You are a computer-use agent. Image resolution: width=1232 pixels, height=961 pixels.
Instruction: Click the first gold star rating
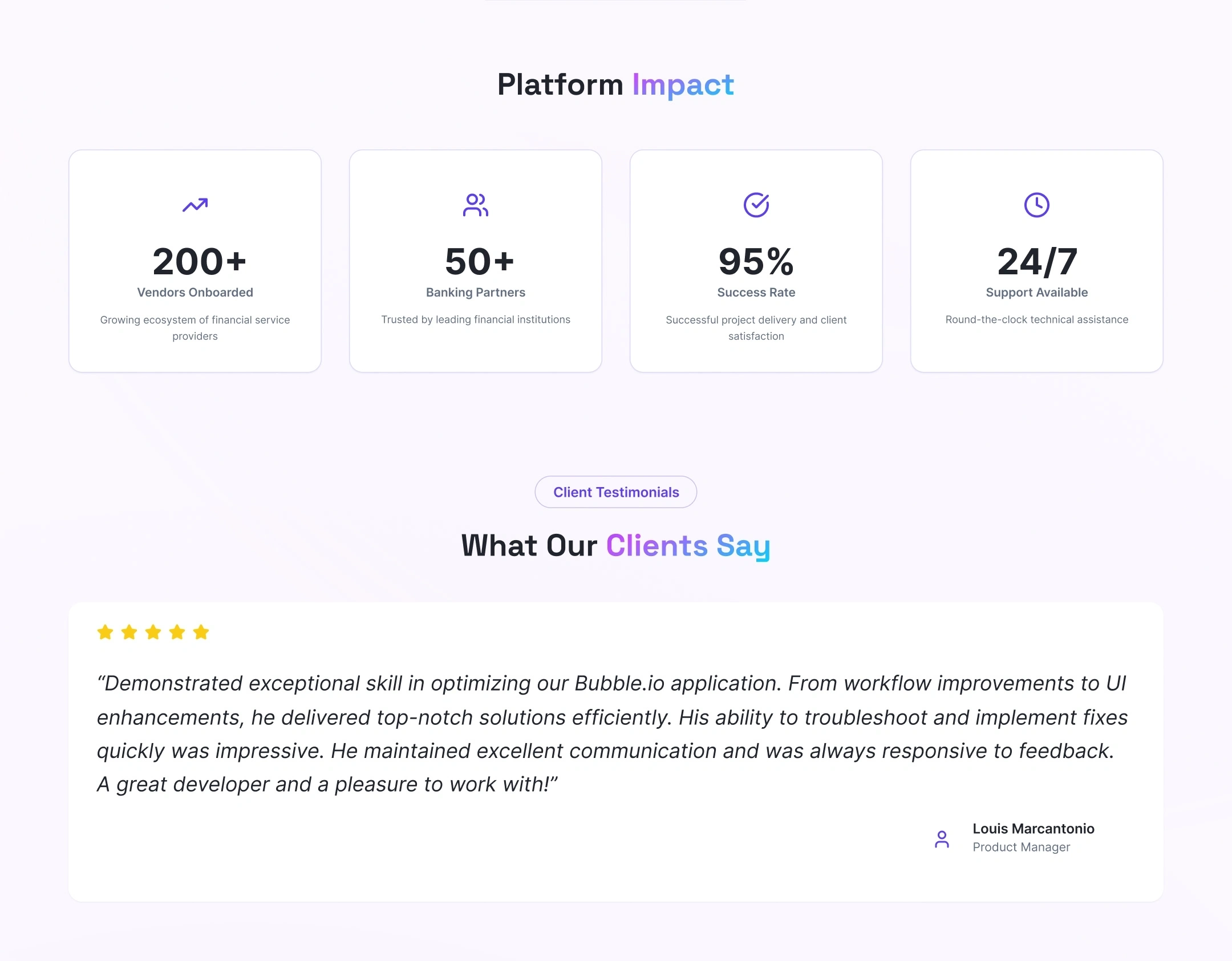click(x=106, y=632)
